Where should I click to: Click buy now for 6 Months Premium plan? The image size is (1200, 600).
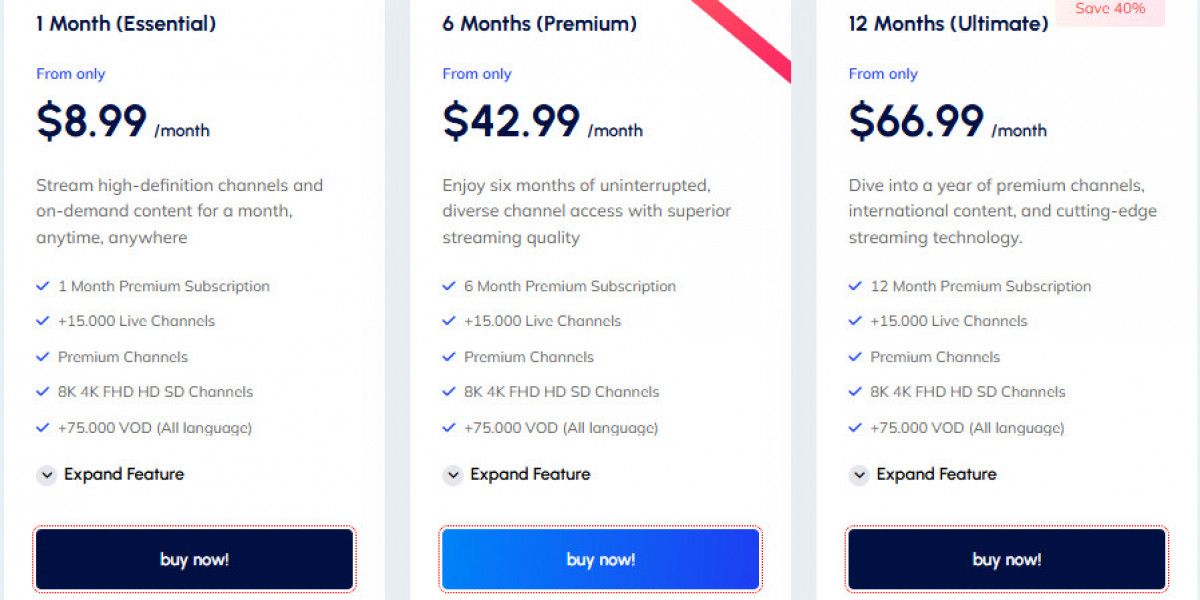tap(600, 559)
